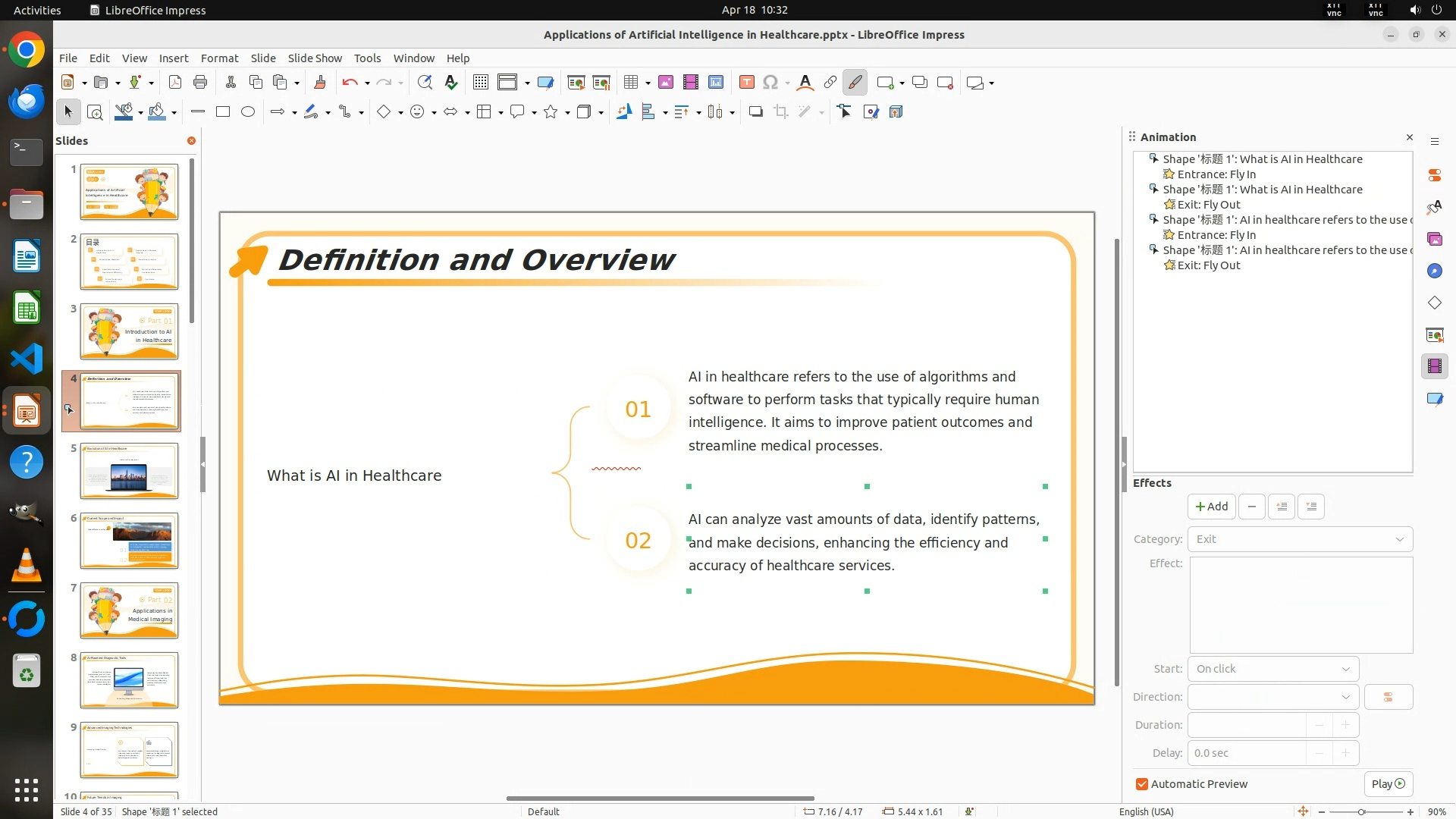The image size is (1456, 819).
Task: Click the Insert Special Character omega icon
Action: coord(770,83)
